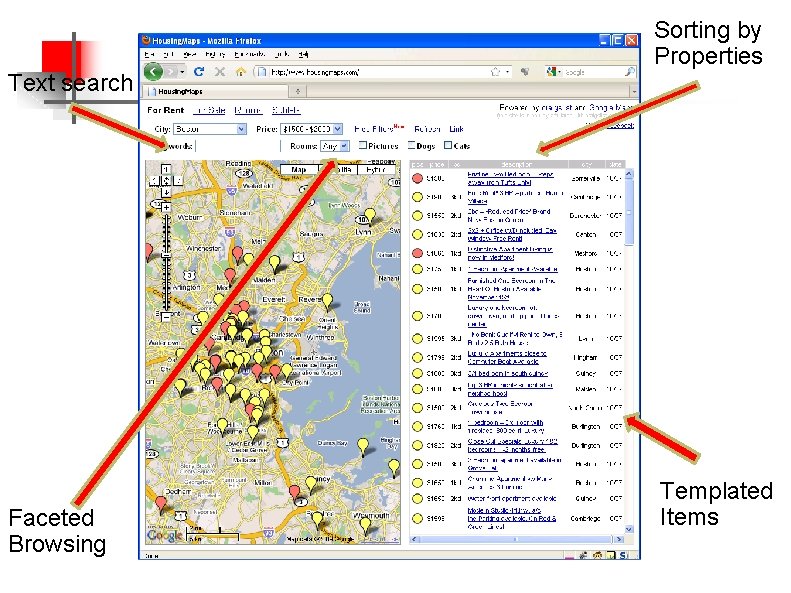Click the yellow circle in Dorchester listing row
791x593 pixels.
[417, 216]
